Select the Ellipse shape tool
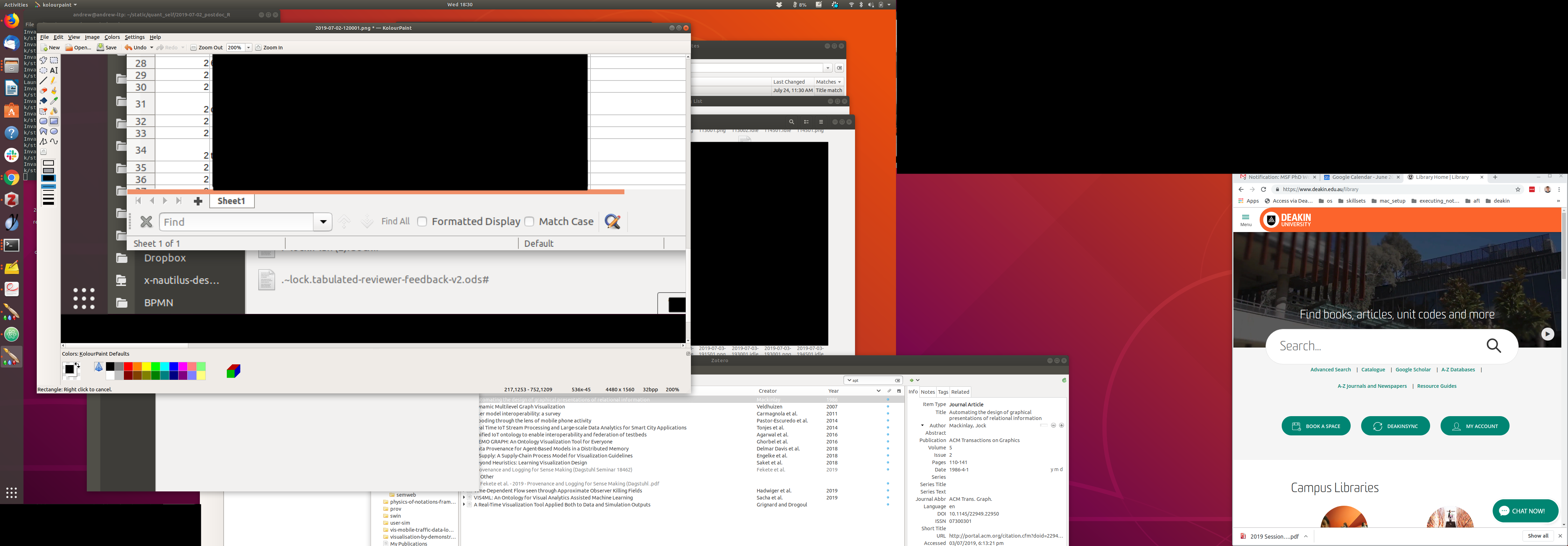1568x546 pixels. [x=54, y=132]
